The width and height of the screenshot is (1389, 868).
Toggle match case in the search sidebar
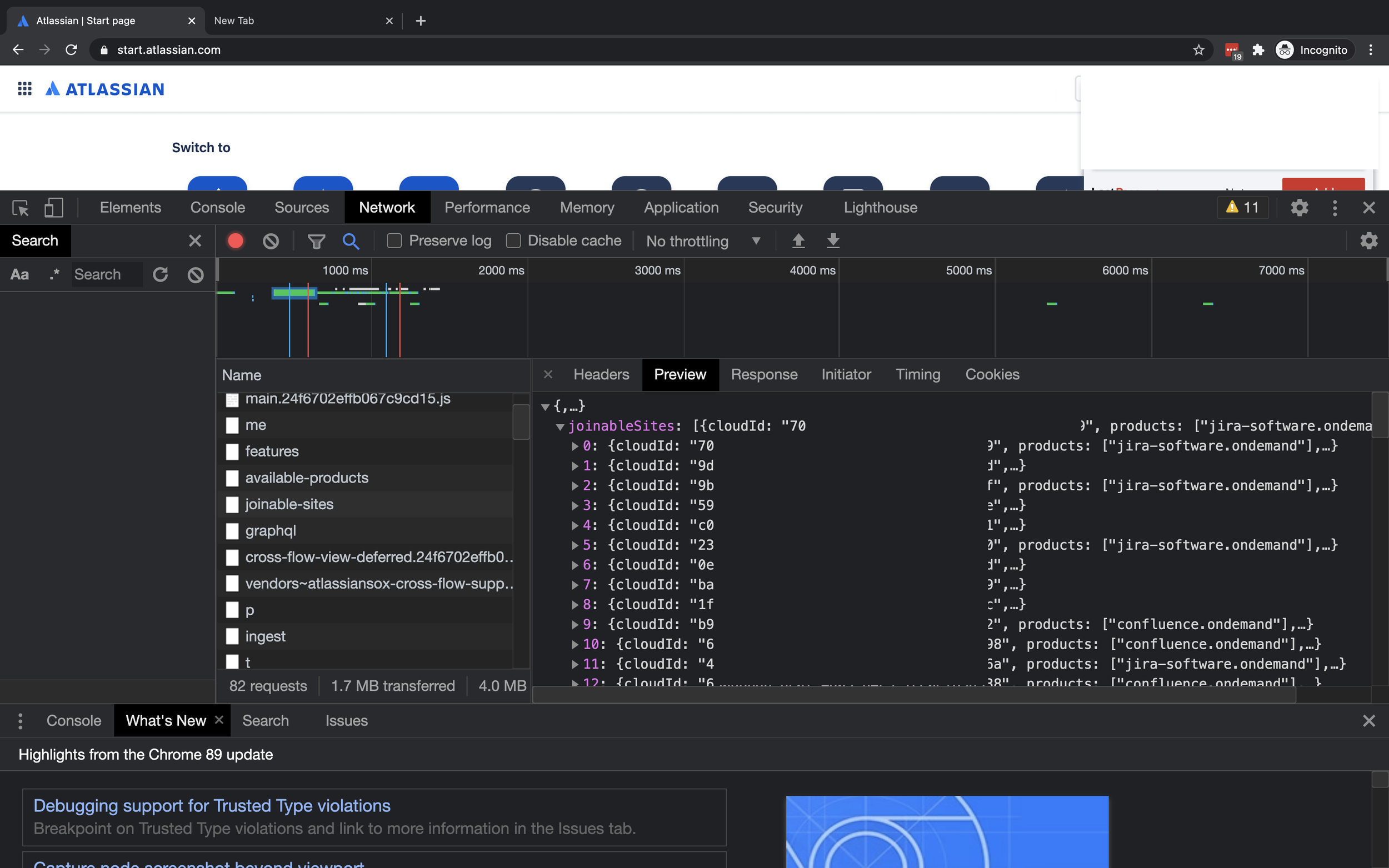[x=19, y=274]
